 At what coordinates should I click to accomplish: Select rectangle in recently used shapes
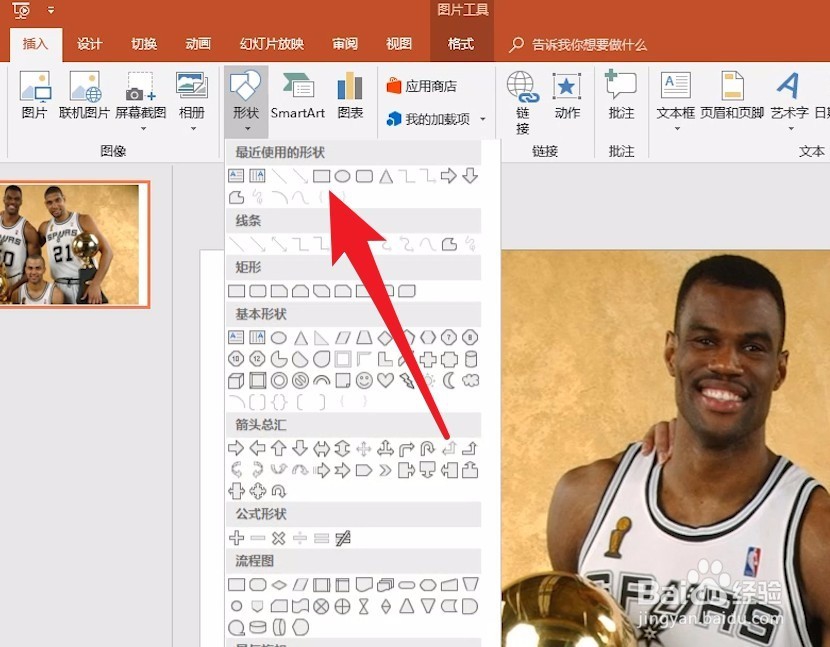[321, 176]
